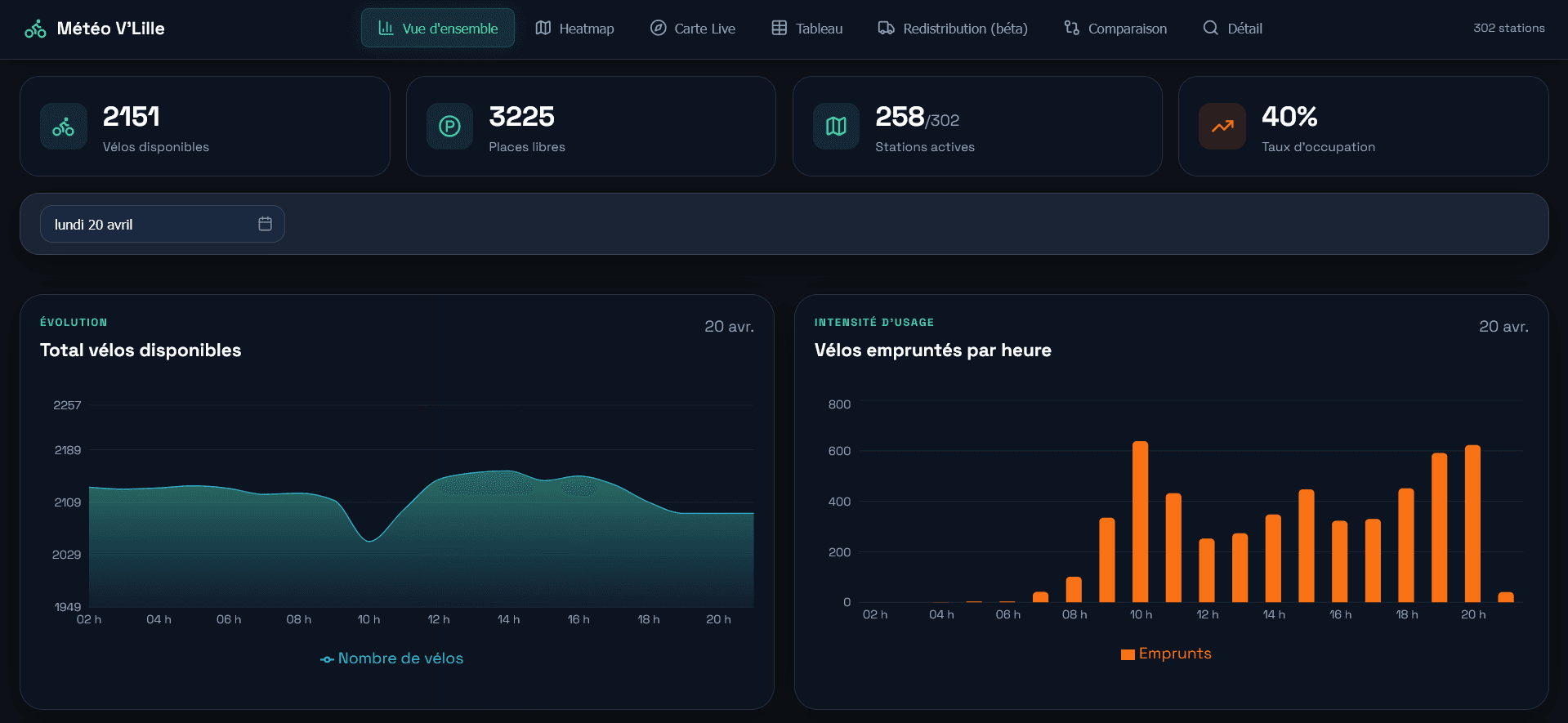
Task: Click the trend arrow icon on Taux d'occupation
Action: click(1222, 127)
